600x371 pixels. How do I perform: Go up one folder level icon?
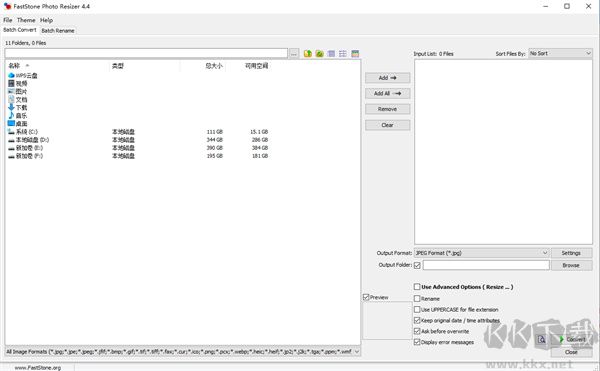point(308,54)
